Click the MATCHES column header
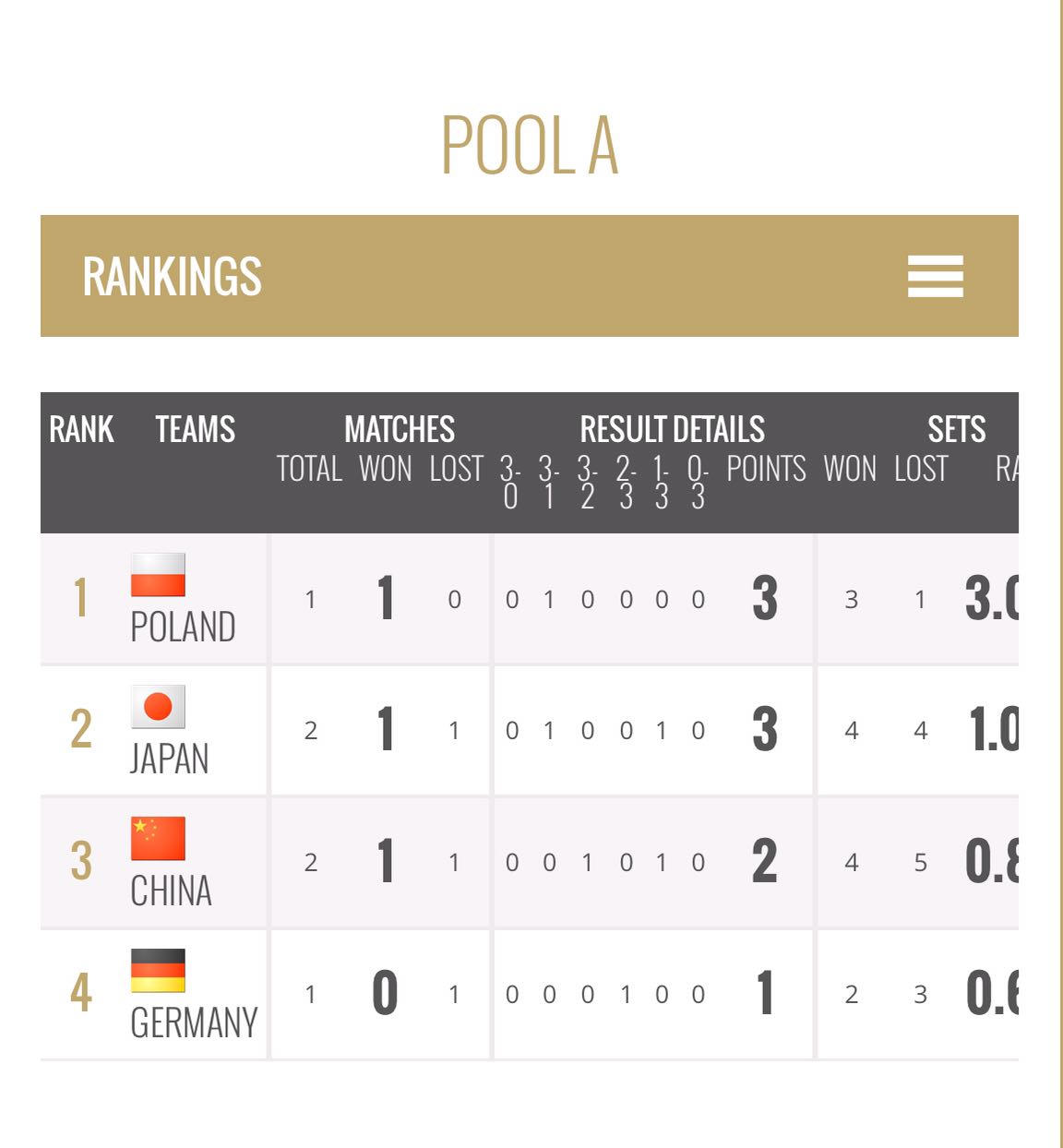The height and width of the screenshot is (1148, 1063). tap(400, 429)
